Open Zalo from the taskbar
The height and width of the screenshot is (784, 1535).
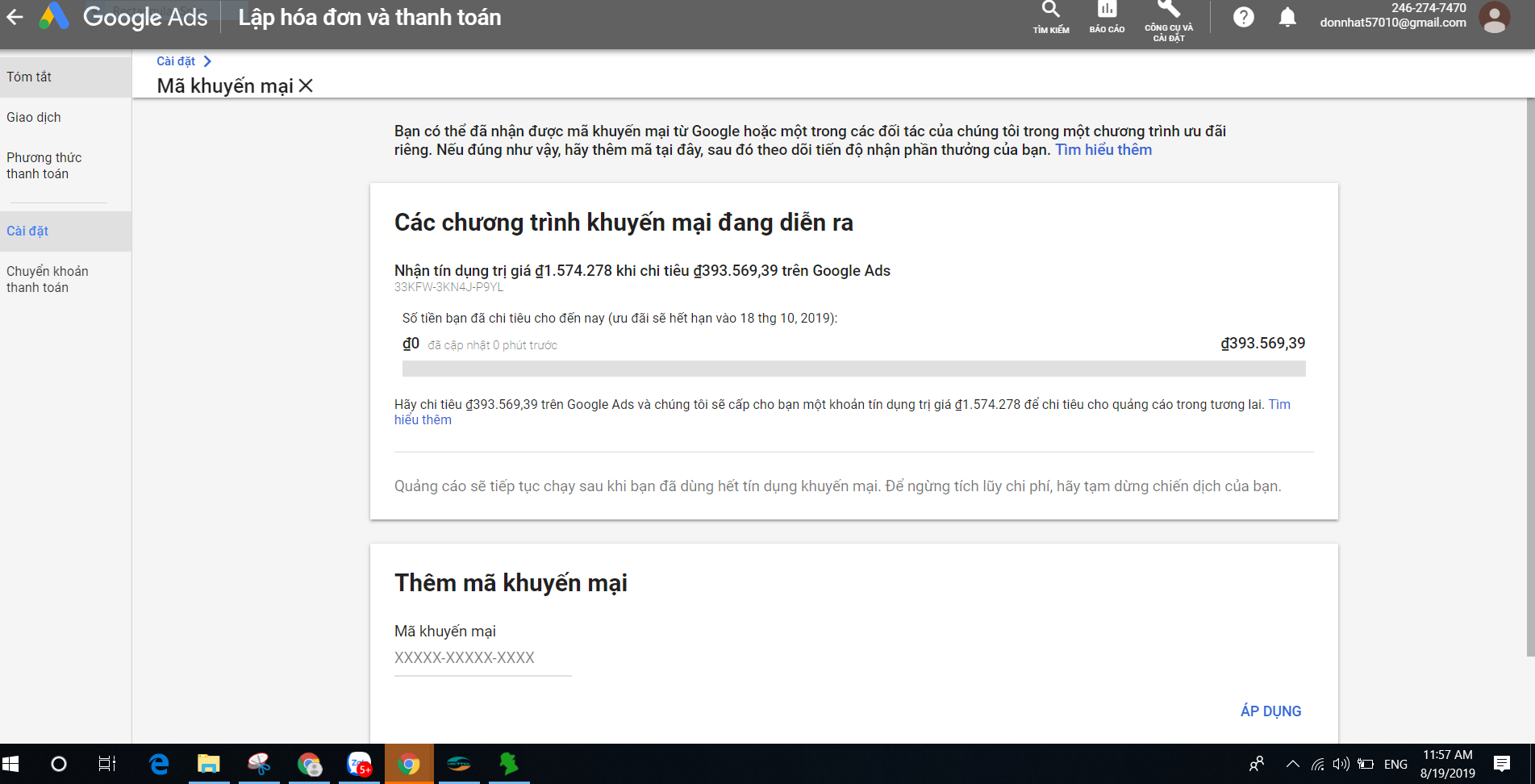(x=359, y=764)
